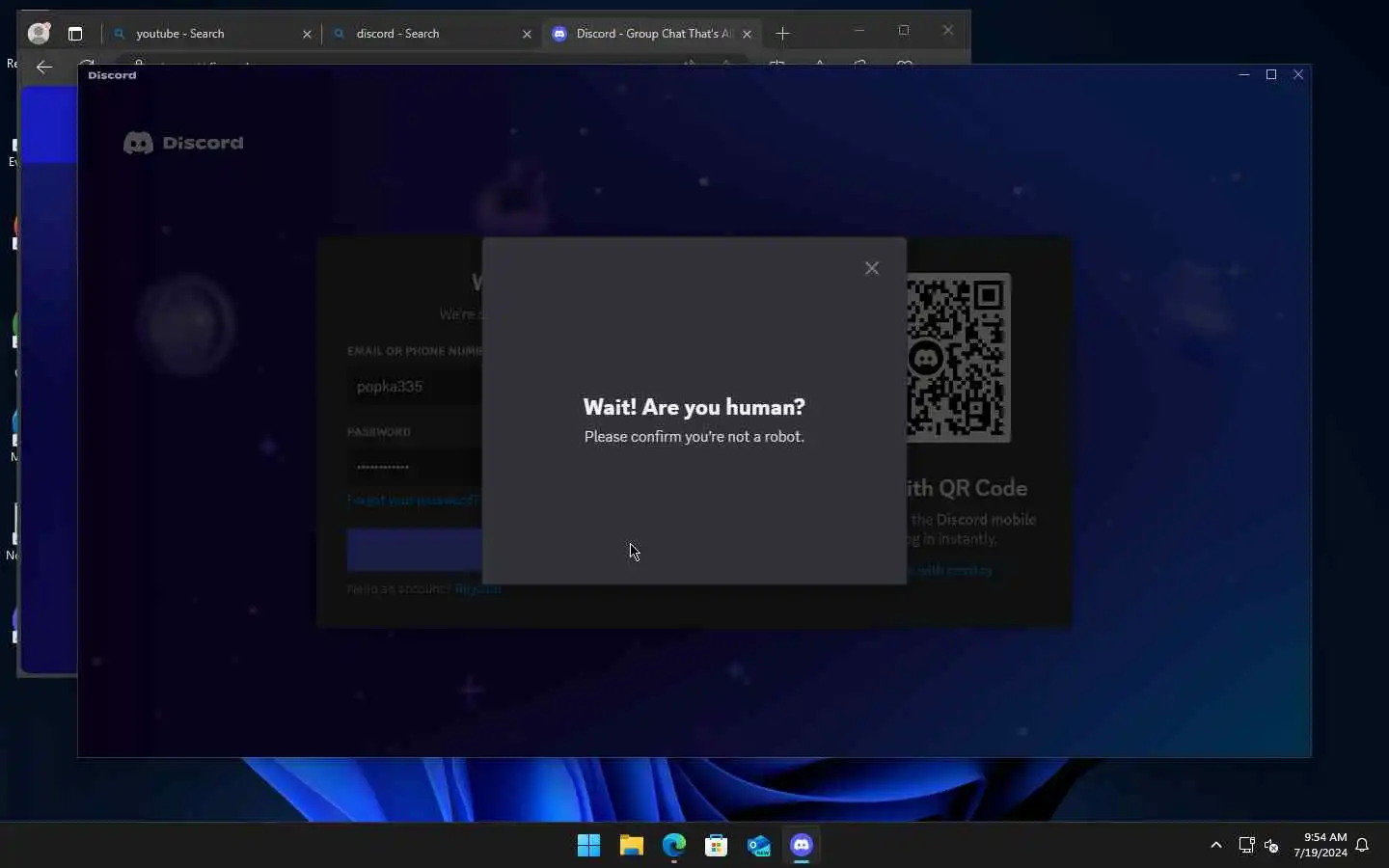Switch to the 'discord - Search' browser tab
The image size is (1389, 868).
click(431, 34)
